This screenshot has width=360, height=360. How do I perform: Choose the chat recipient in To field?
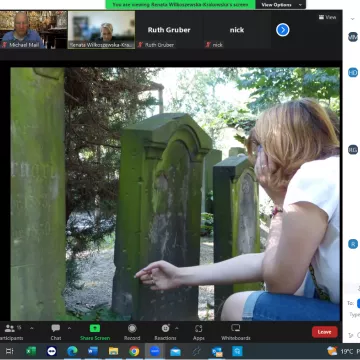tap(358, 303)
